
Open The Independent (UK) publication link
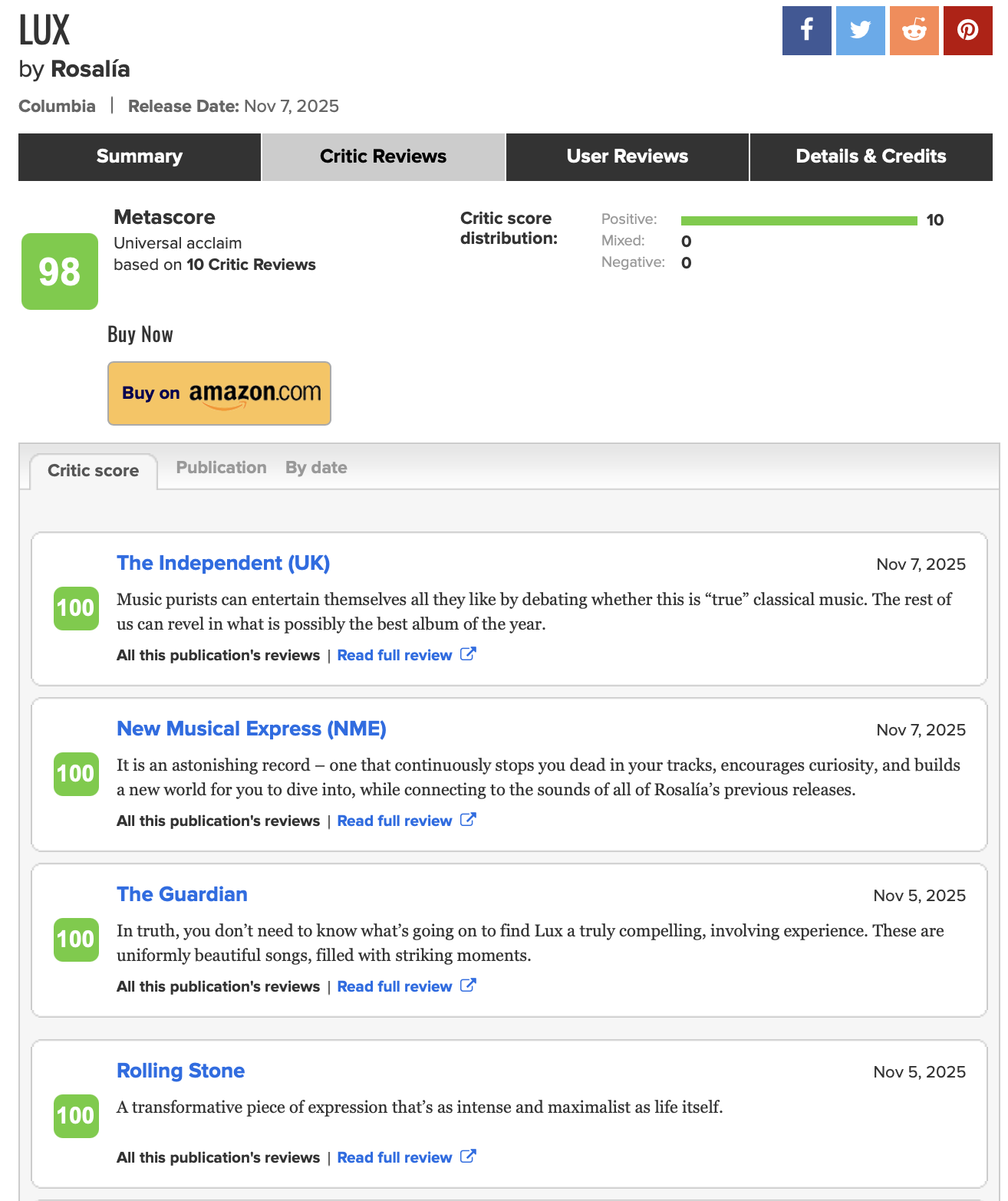coord(223,563)
